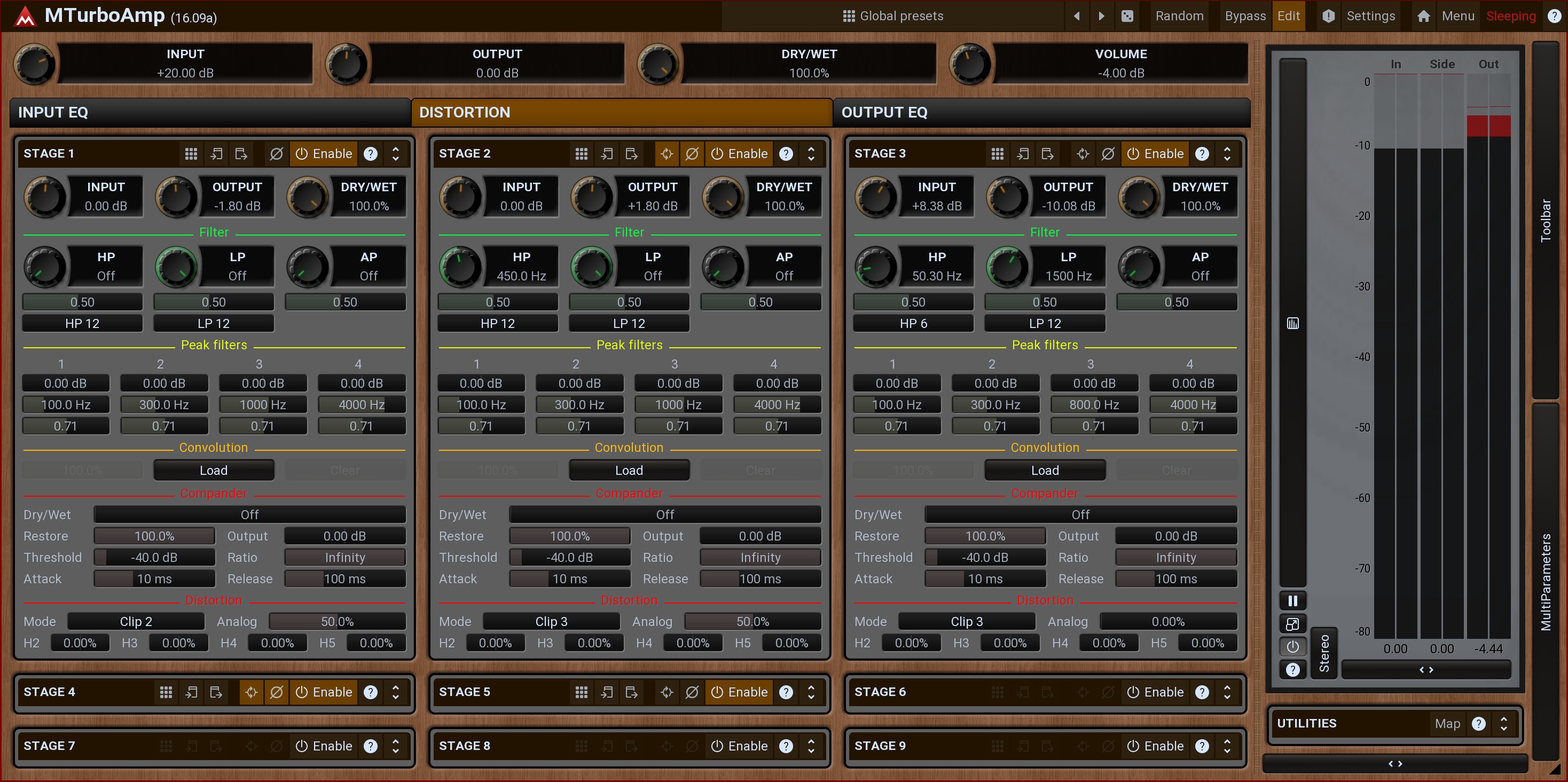Open the Utilities help question icon
1568x782 pixels.
click(1479, 724)
